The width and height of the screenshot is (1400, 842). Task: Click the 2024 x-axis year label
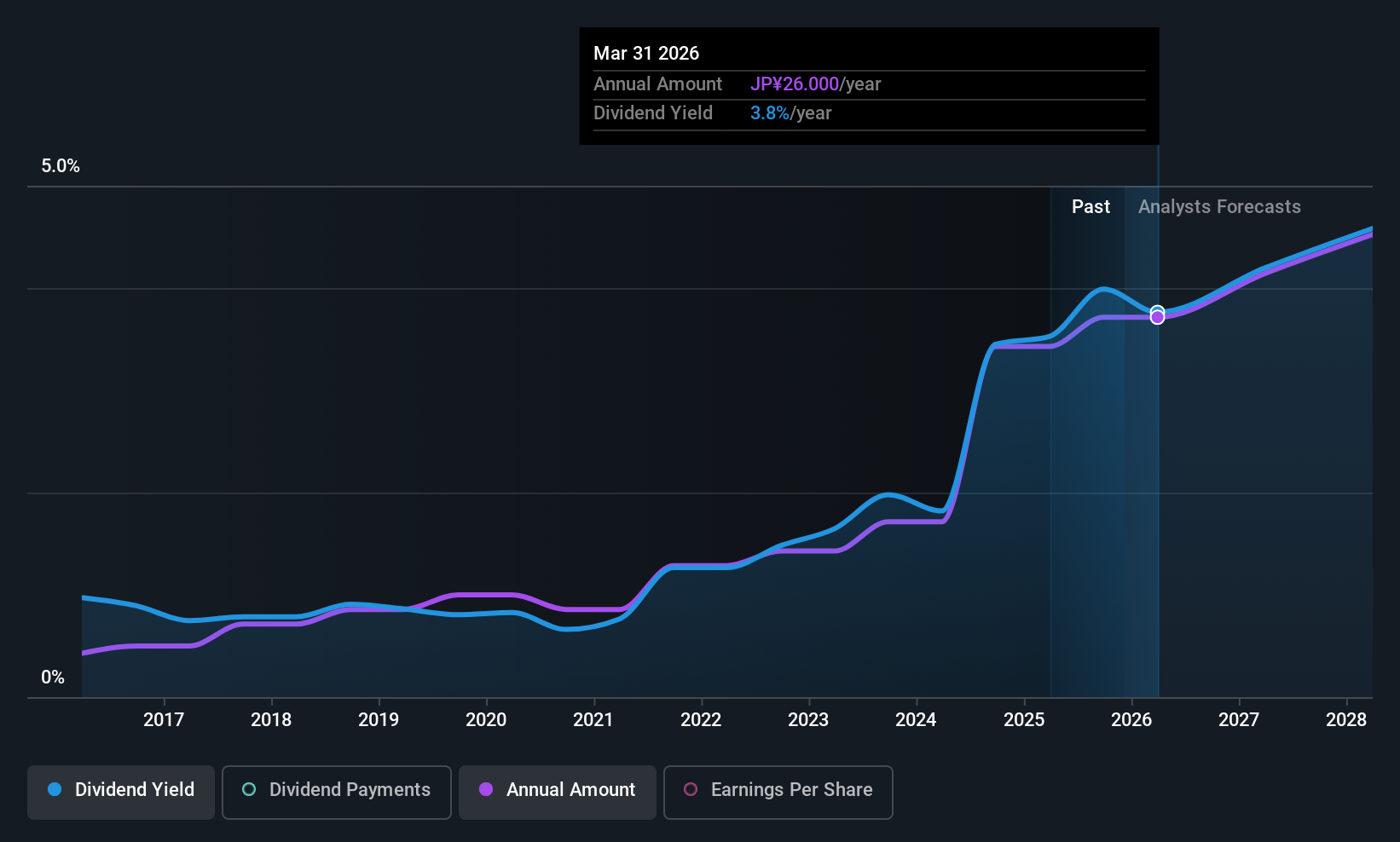[916, 720]
